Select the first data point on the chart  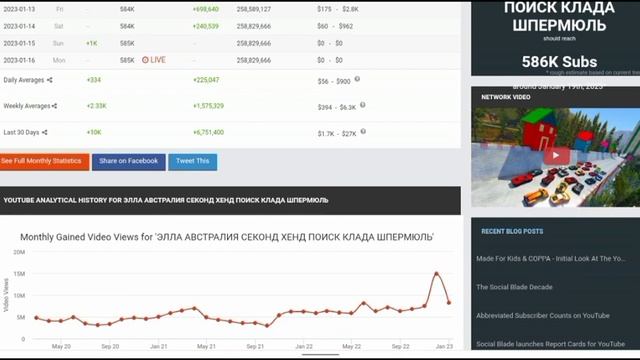click(x=37, y=318)
